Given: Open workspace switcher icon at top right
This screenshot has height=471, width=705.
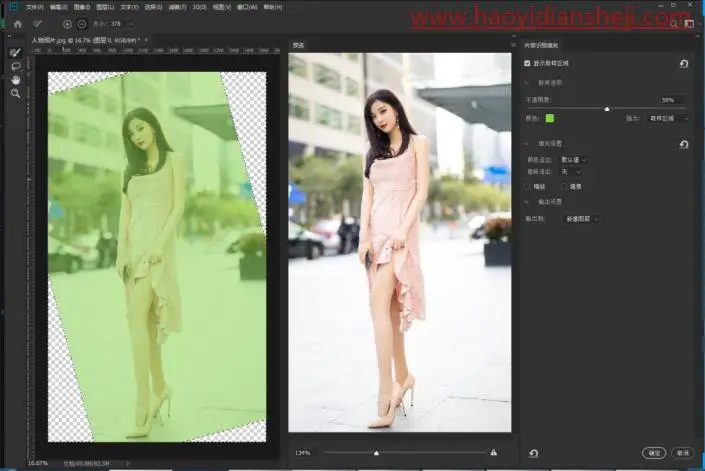Looking at the screenshot, I should pos(689,24).
